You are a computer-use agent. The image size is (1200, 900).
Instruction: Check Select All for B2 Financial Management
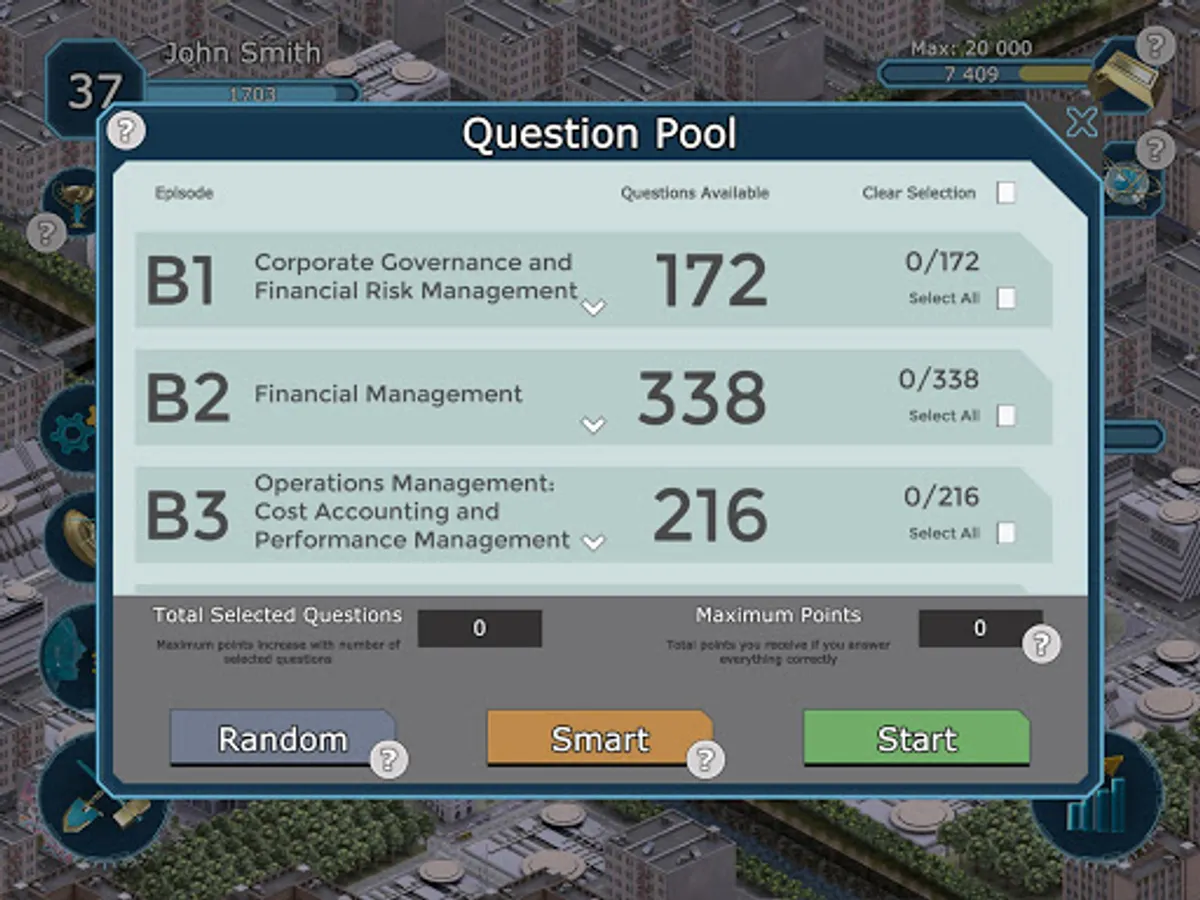pyautogui.click(x=1006, y=416)
